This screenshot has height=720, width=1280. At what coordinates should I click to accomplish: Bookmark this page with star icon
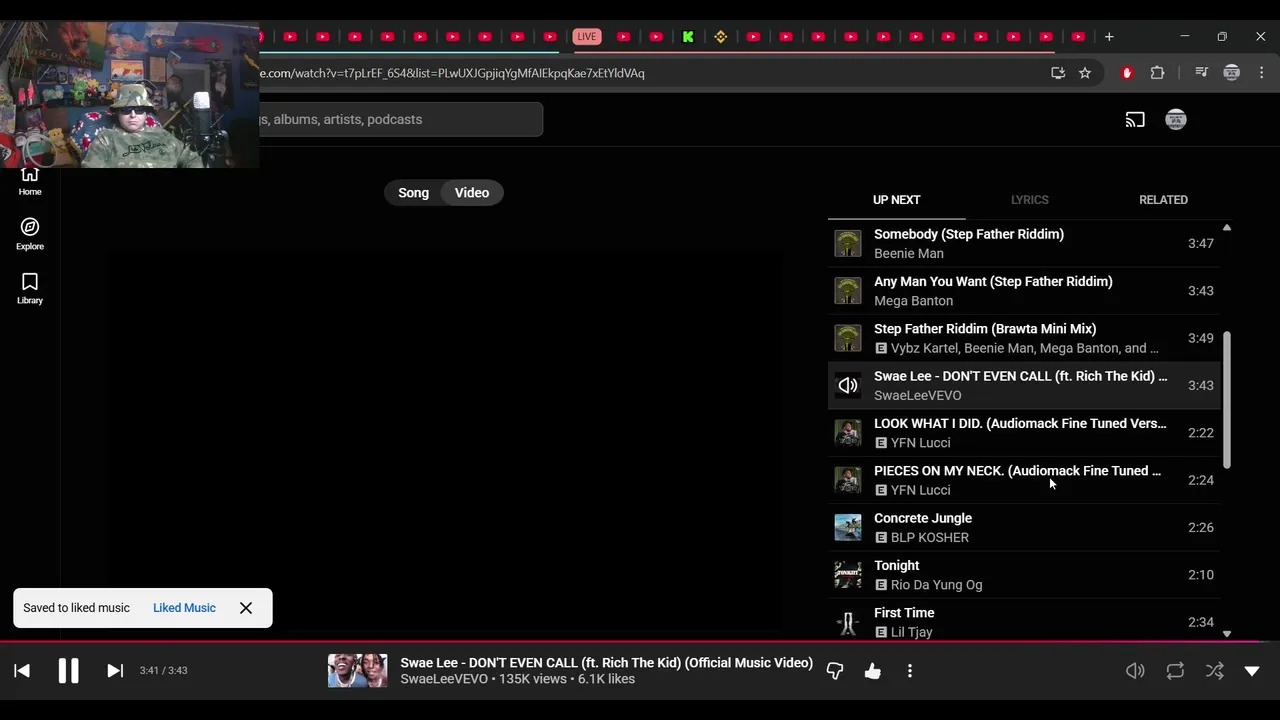[1085, 73]
